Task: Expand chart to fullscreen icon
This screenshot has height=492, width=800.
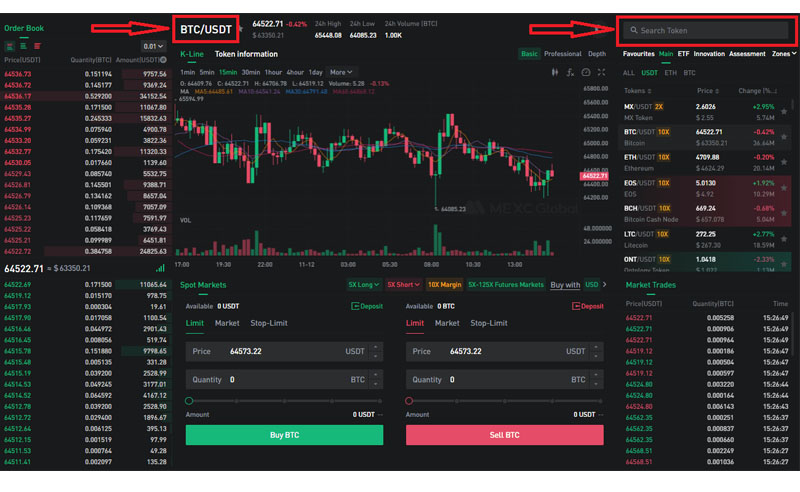Action: pos(602,72)
